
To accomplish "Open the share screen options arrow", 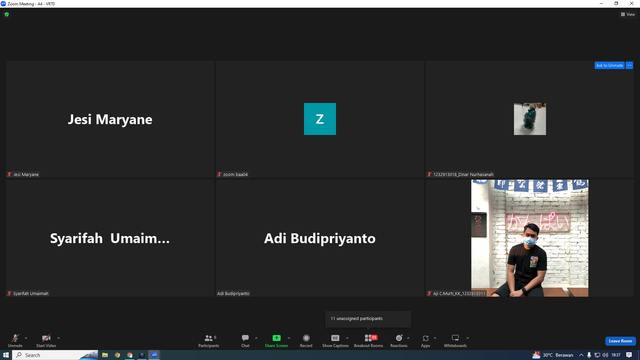I will [x=289, y=338].
